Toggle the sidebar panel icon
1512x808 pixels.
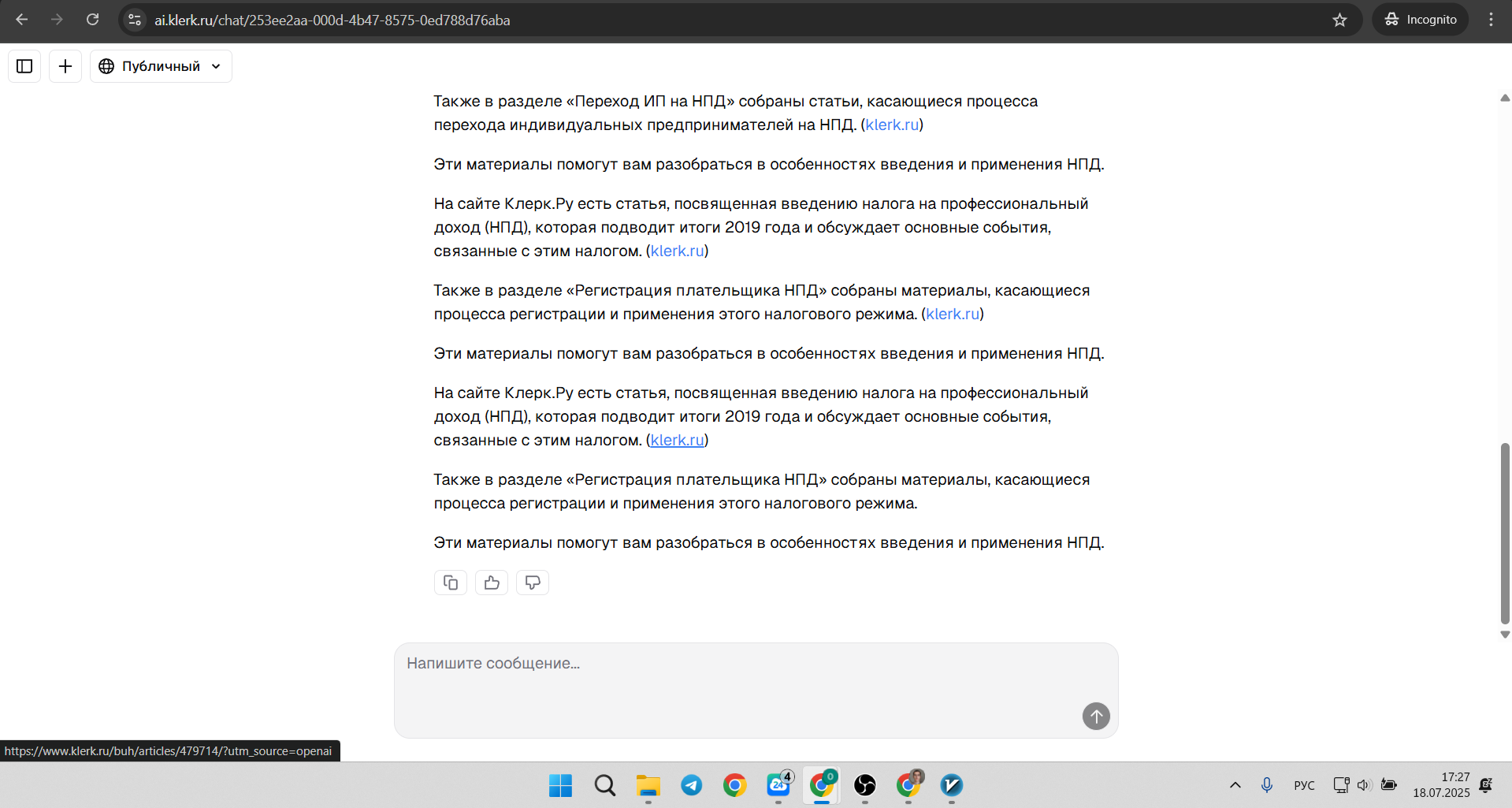(x=24, y=66)
